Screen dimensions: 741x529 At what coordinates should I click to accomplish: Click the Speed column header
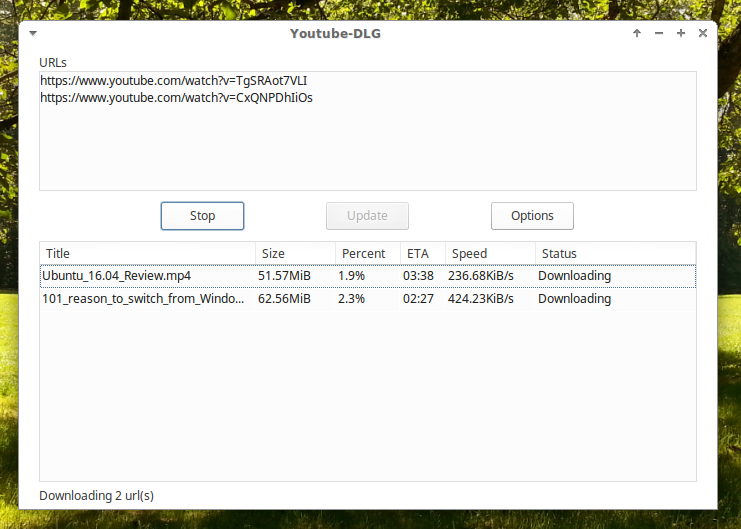490,253
